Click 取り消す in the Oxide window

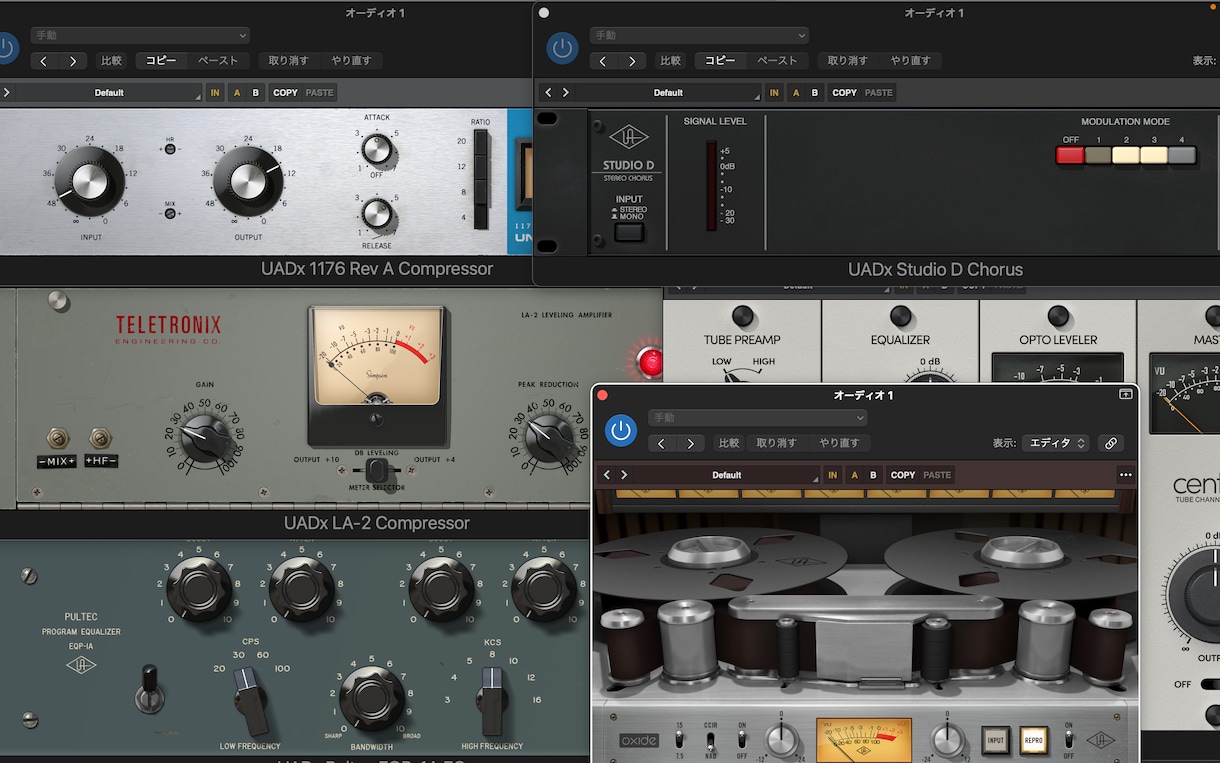(776, 443)
